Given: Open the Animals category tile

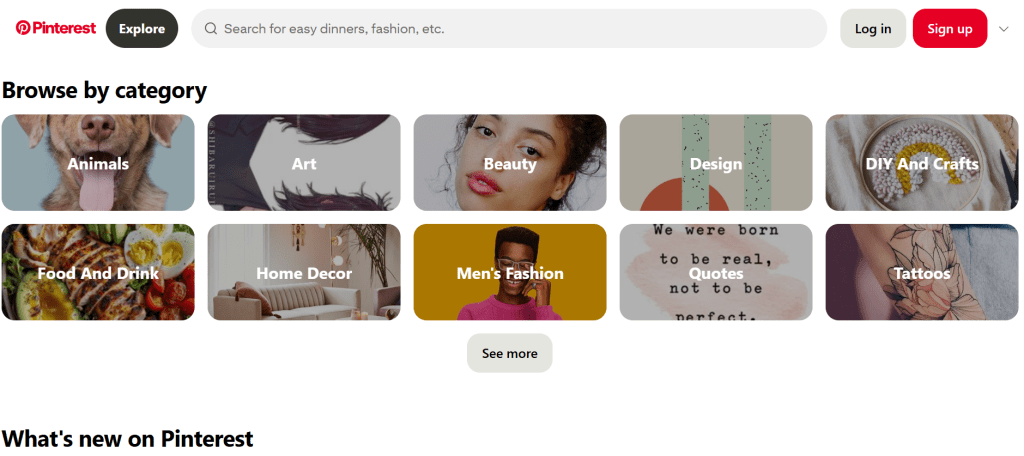Looking at the screenshot, I should click(98, 163).
